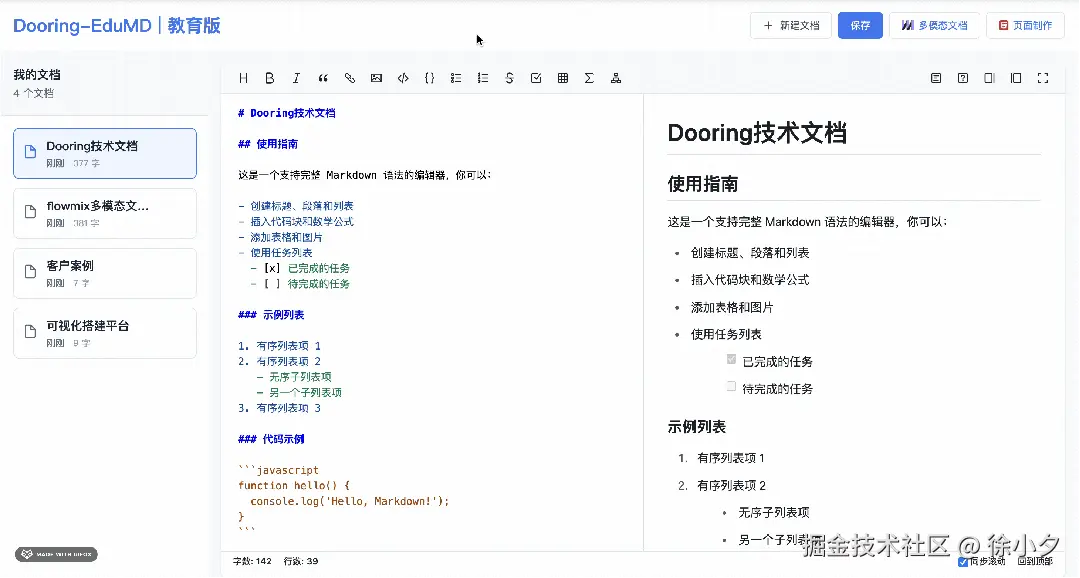This screenshot has width=1080, height=578.
Task: Click the preview heading 示例列表
Action: pos(696,427)
